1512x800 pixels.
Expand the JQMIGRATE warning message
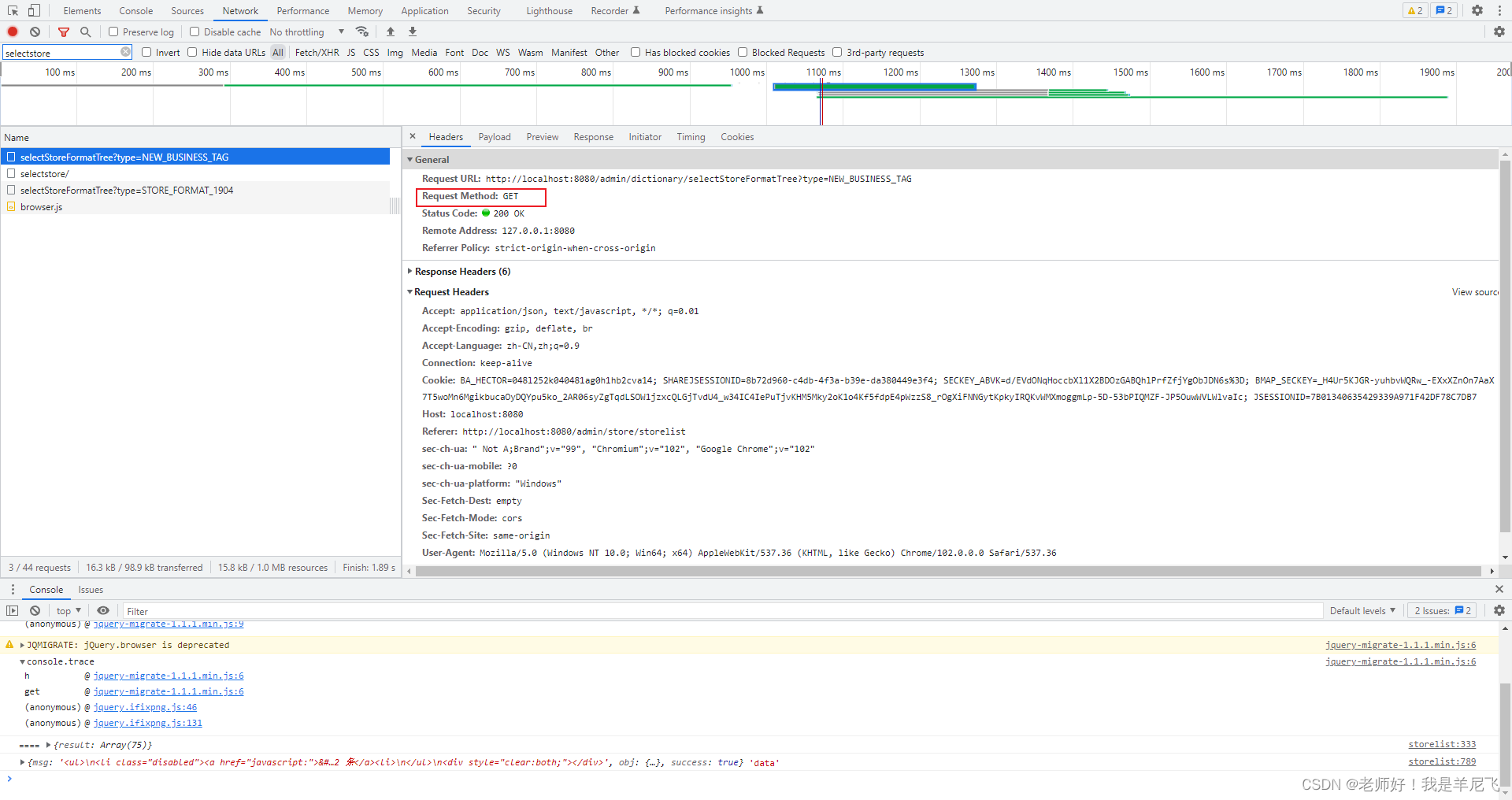(x=22, y=645)
